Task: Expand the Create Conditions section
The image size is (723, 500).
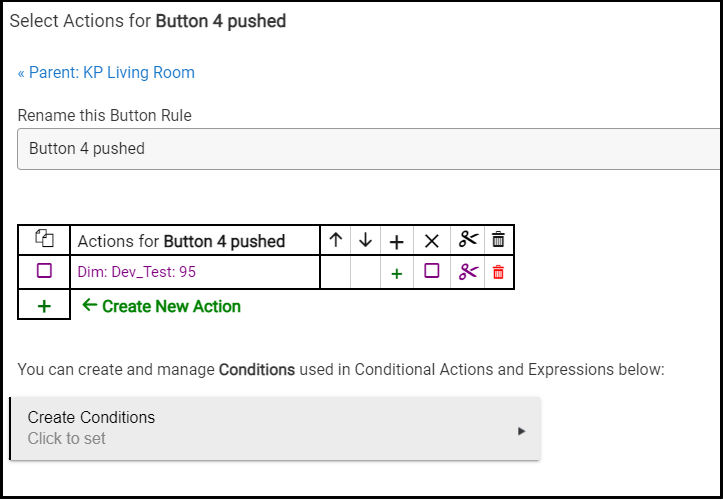Action: pos(275,428)
